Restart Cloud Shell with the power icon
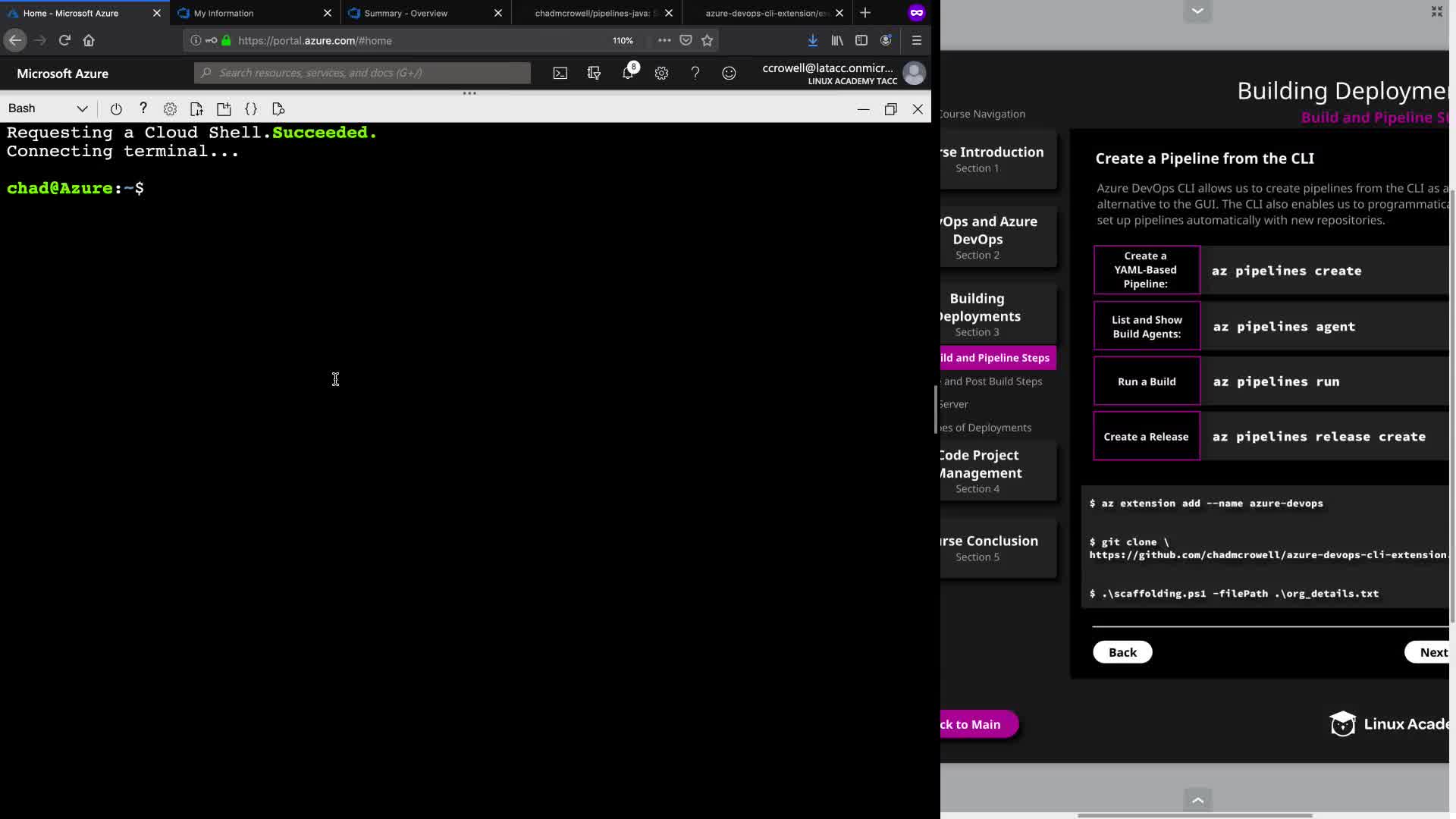1456x819 pixels. [116, 109]
